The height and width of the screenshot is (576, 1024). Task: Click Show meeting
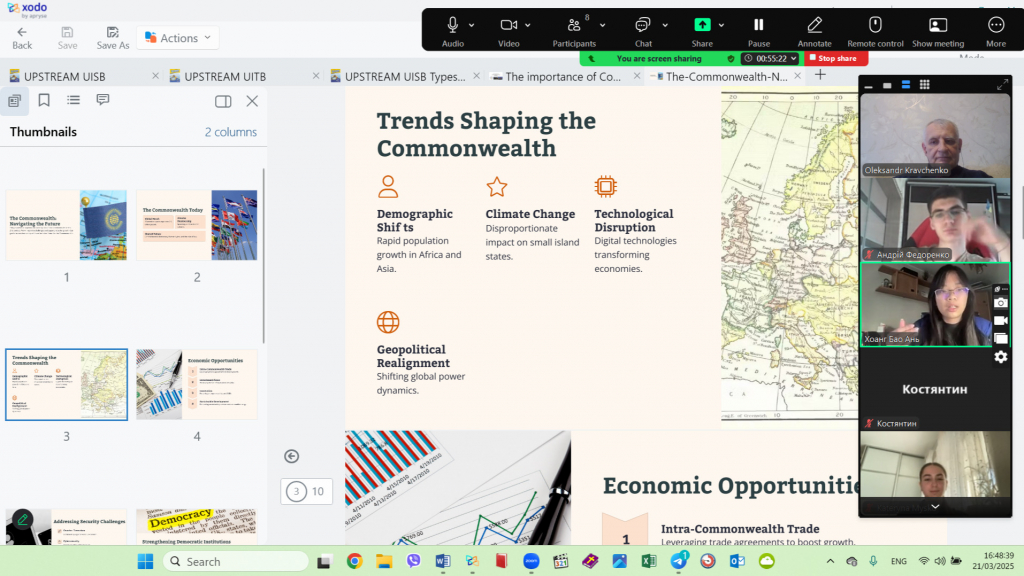pyautogui.click(x=938, y=31)
